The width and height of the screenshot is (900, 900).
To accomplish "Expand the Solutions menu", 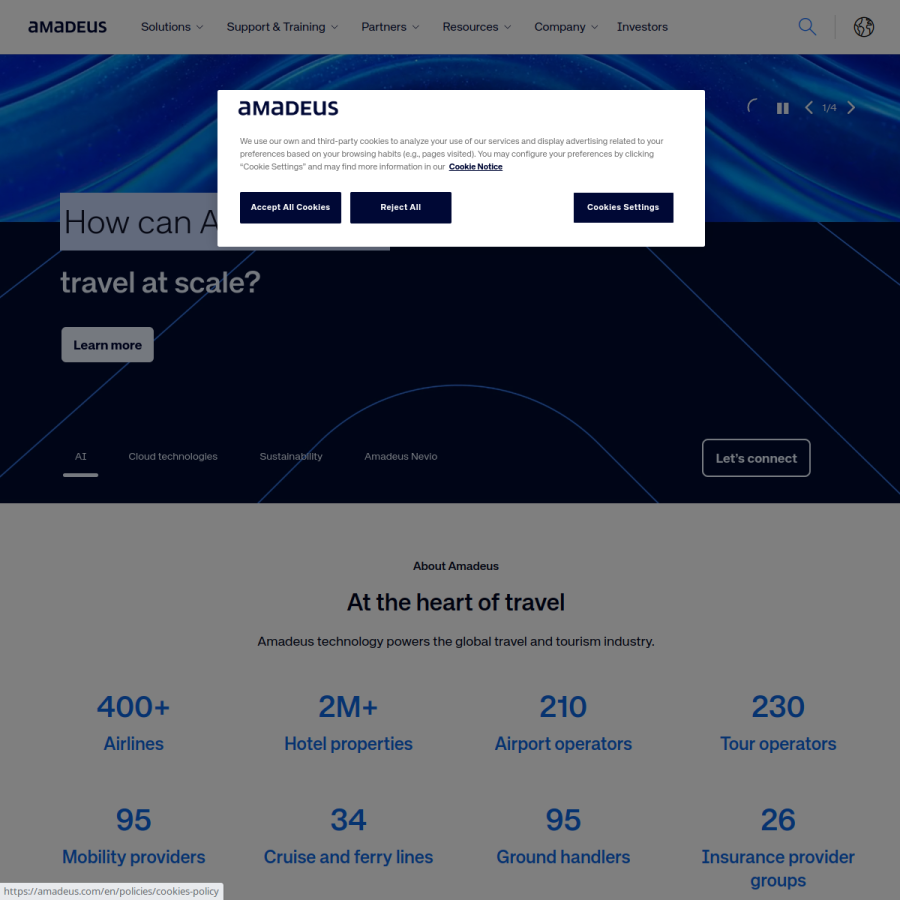I will [x=172, y=27].
